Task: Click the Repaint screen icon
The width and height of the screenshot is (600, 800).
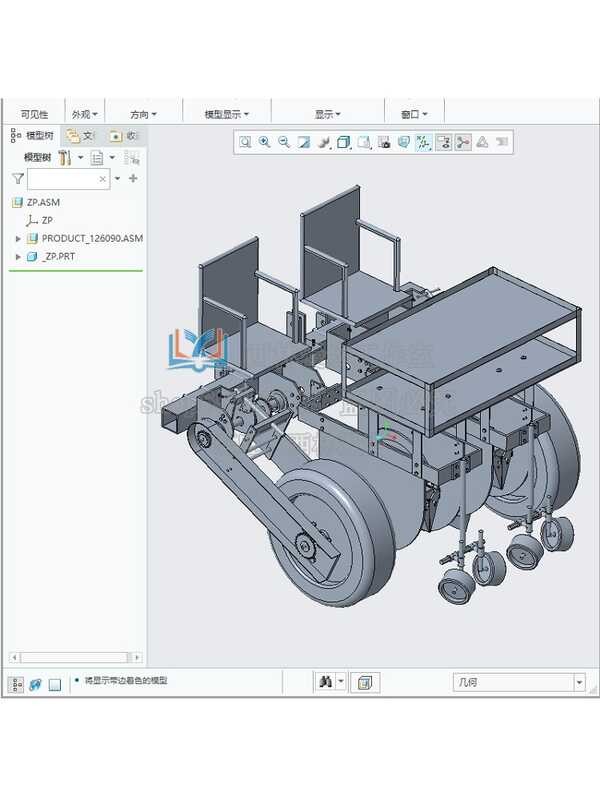Action: click(304, 143)
